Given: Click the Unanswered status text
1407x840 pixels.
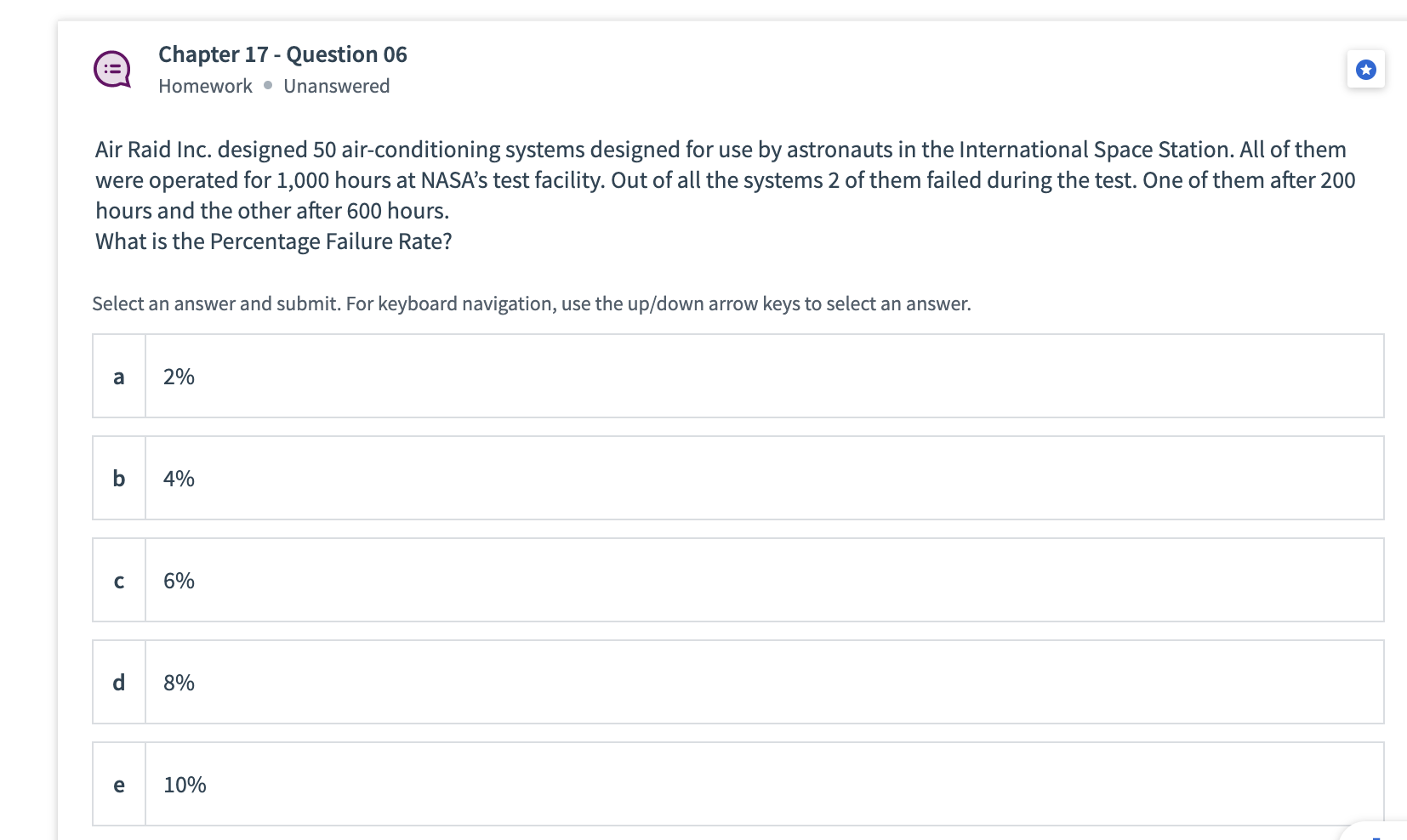Looking at the screenshot, I should click(x=336, y=86).
